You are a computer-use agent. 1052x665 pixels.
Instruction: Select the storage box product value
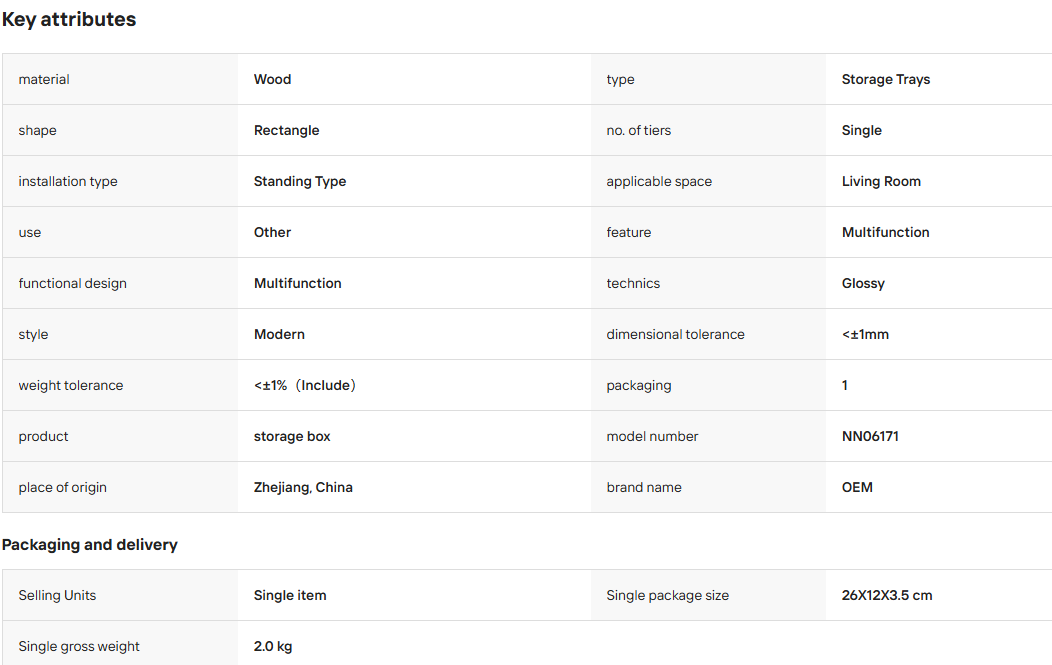pyautogui.click(x=292, y=436)
